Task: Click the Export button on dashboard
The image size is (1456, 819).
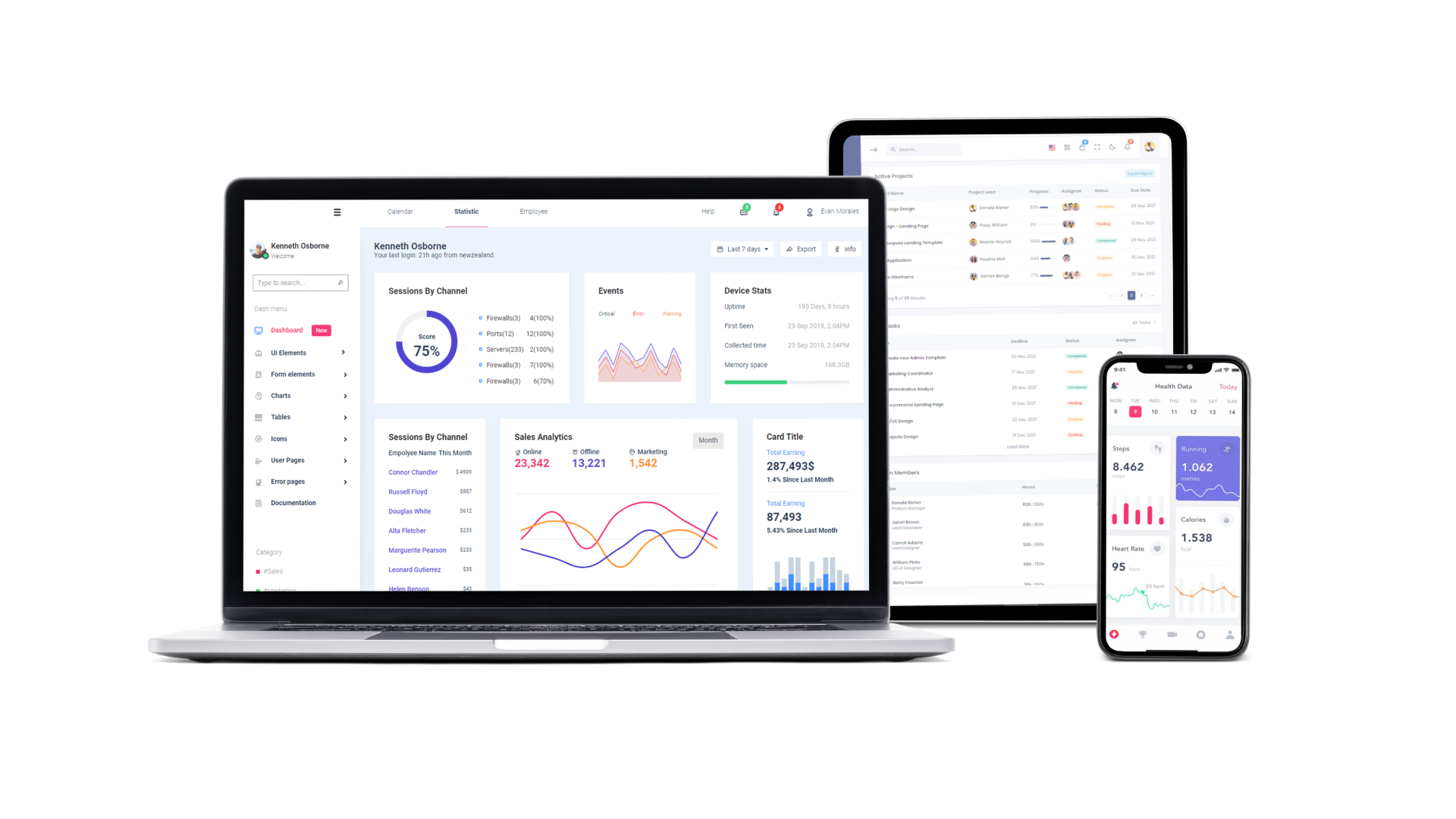Action: pos(800,248)
